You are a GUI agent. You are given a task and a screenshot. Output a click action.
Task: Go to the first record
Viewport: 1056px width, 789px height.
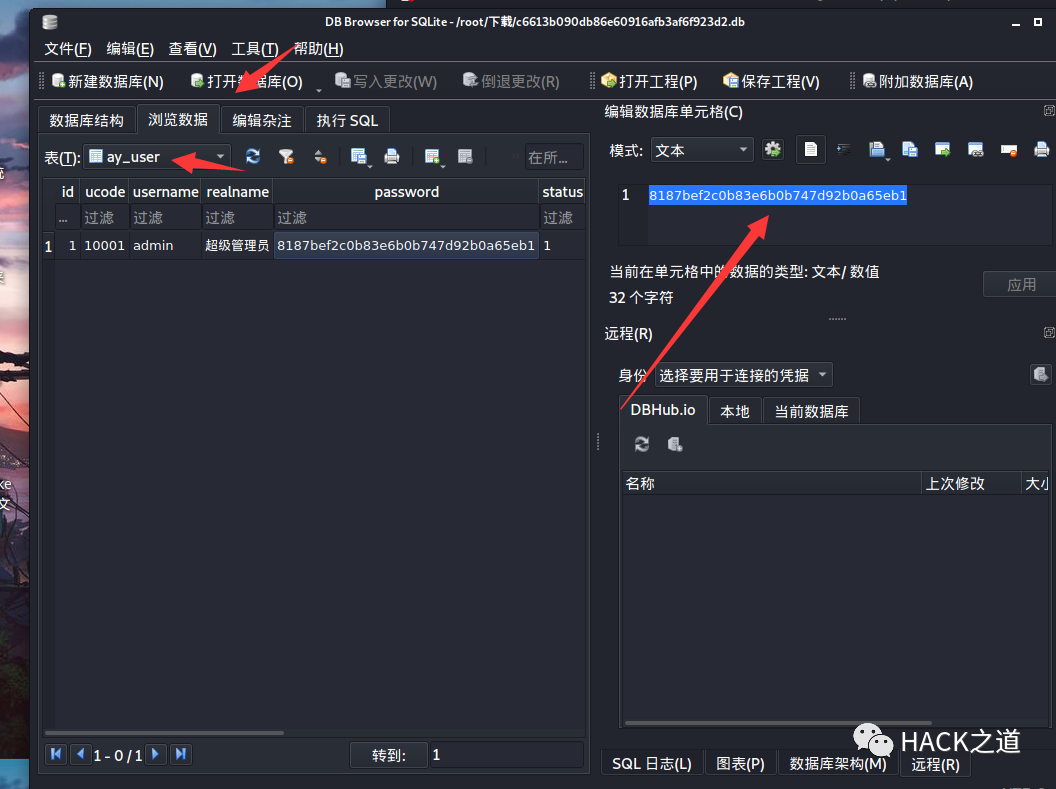tap(56, 754)
